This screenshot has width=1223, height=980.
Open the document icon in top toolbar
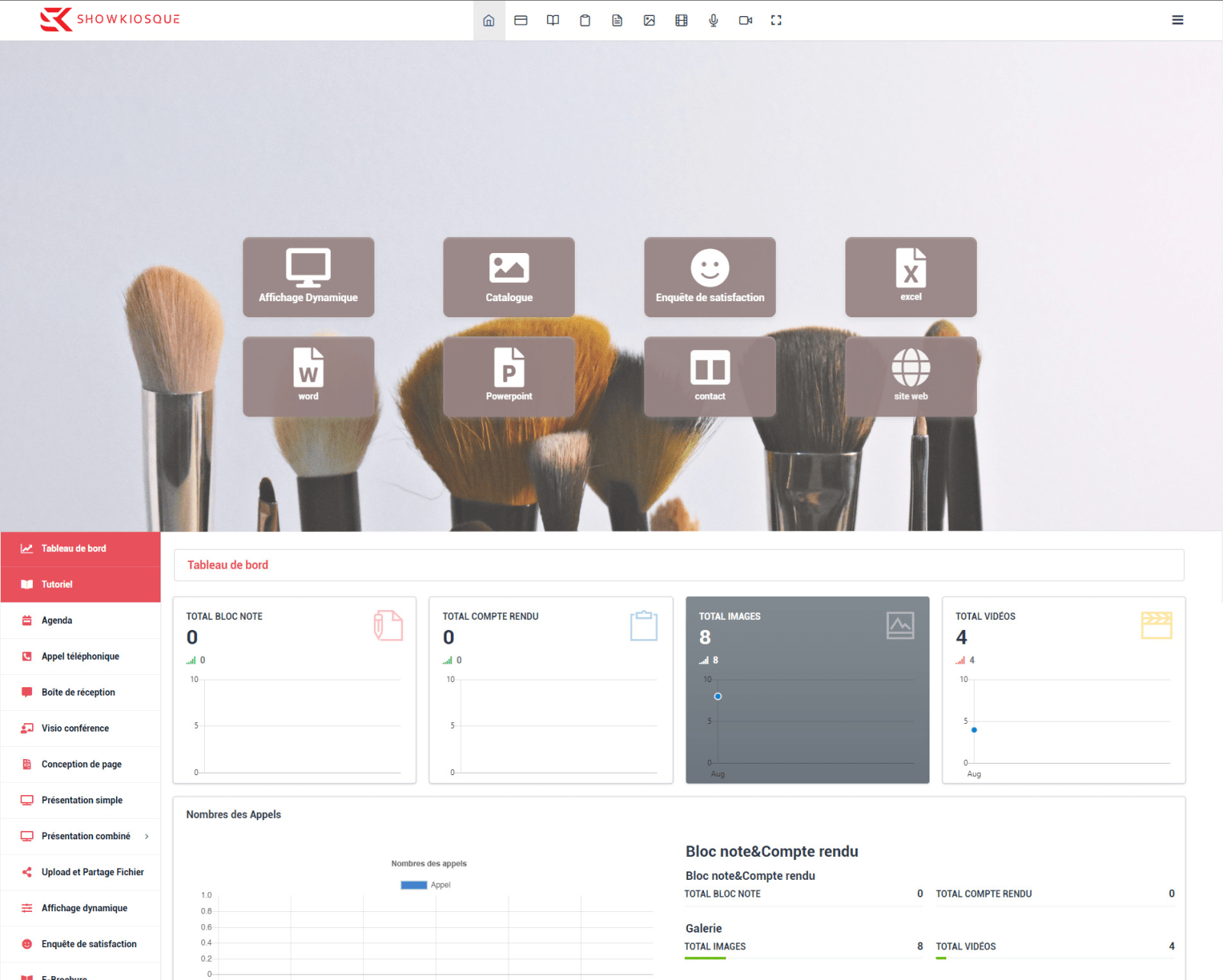(617, 21)
